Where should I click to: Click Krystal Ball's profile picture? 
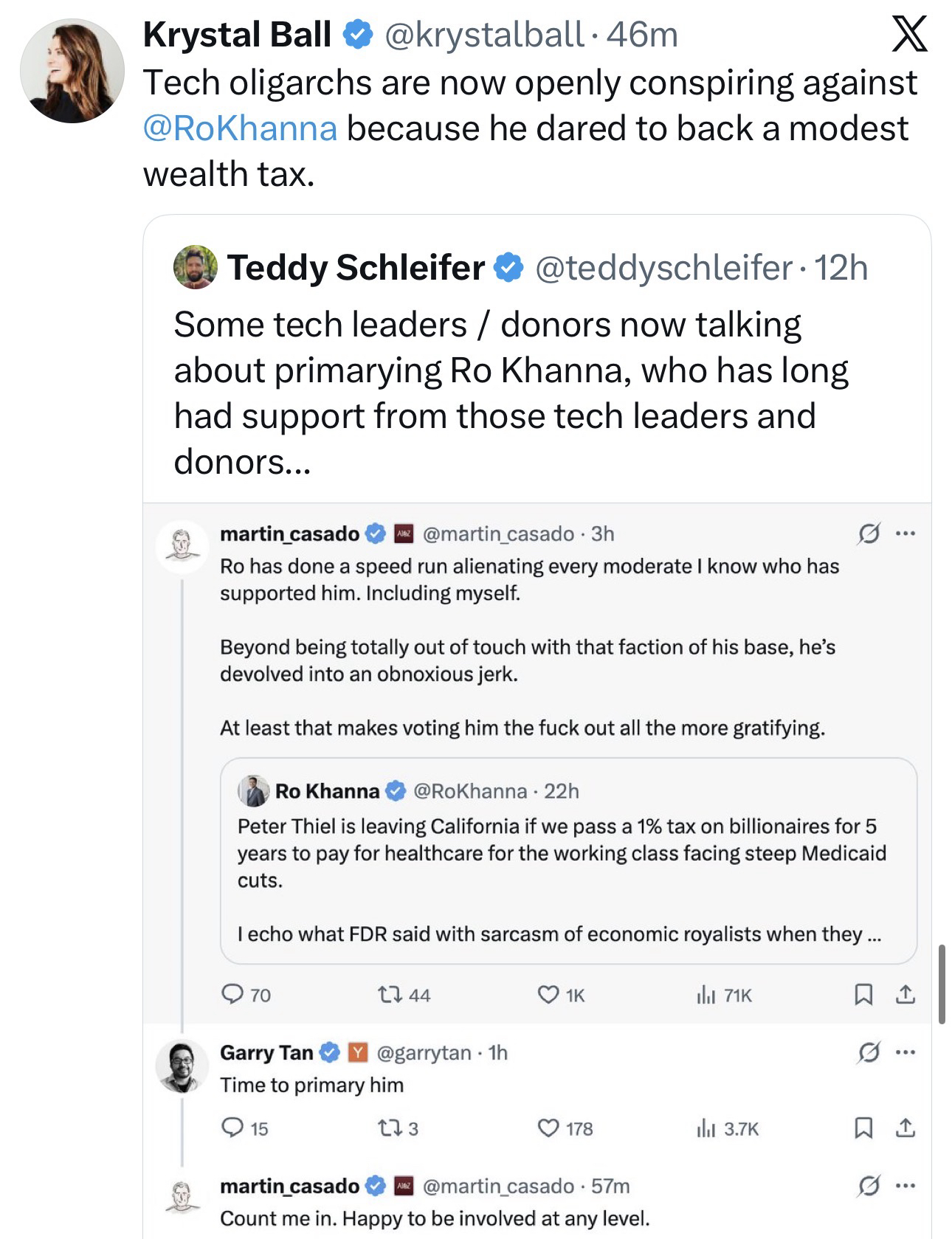click(72, 71)
